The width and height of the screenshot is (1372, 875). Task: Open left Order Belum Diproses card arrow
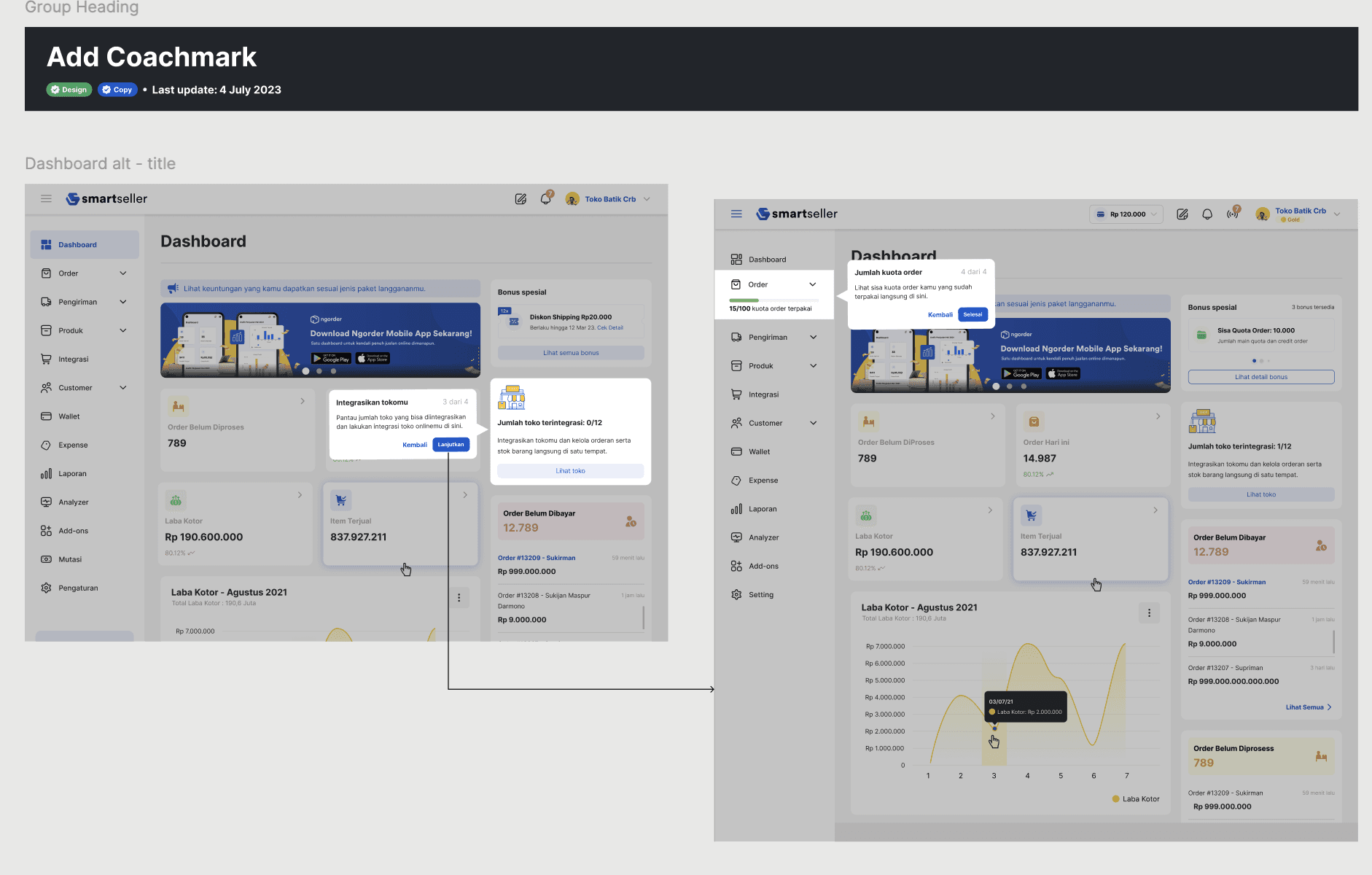[x=303, y=401]
